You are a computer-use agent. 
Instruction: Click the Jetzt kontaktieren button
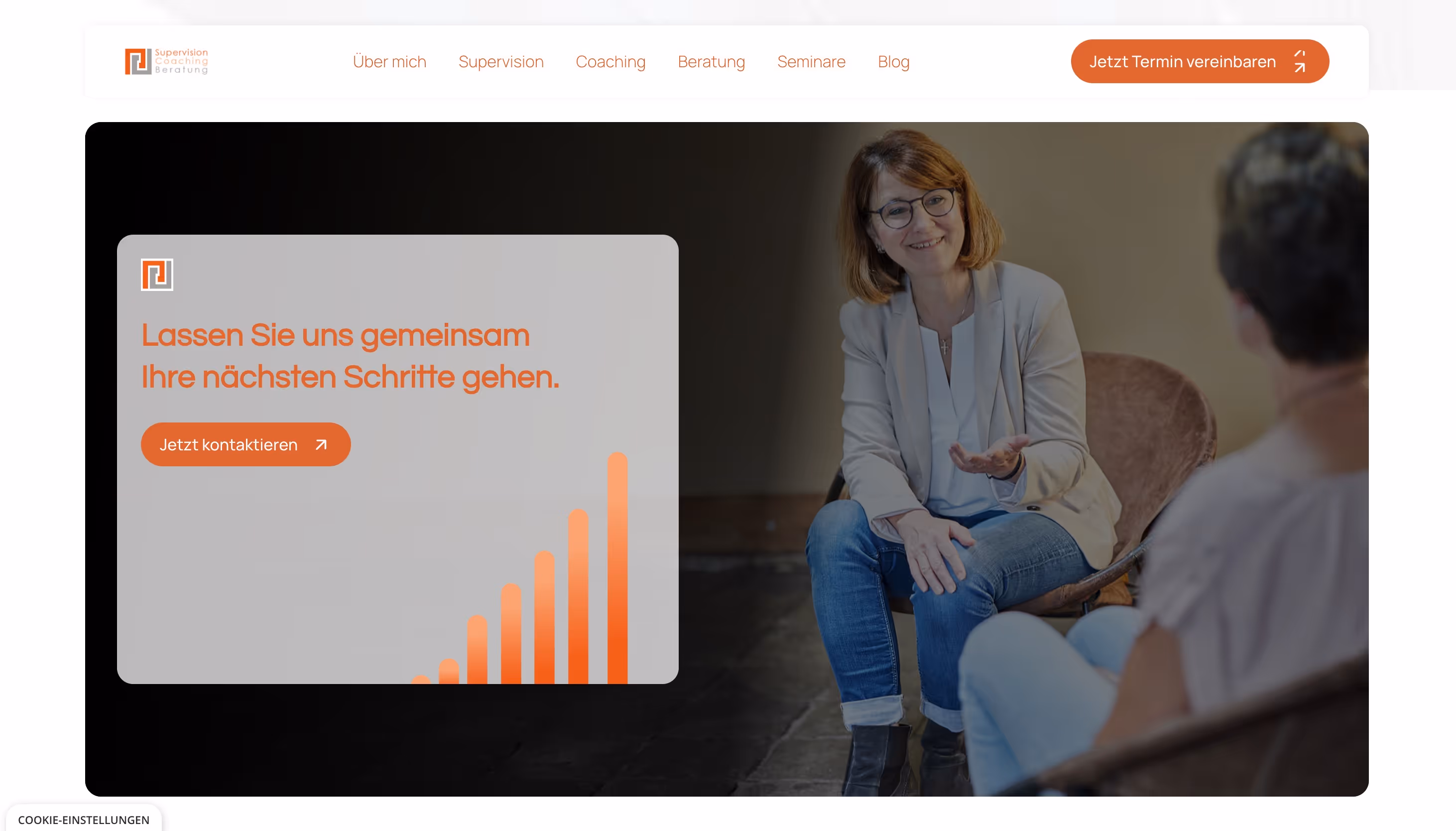pos(245,444)
